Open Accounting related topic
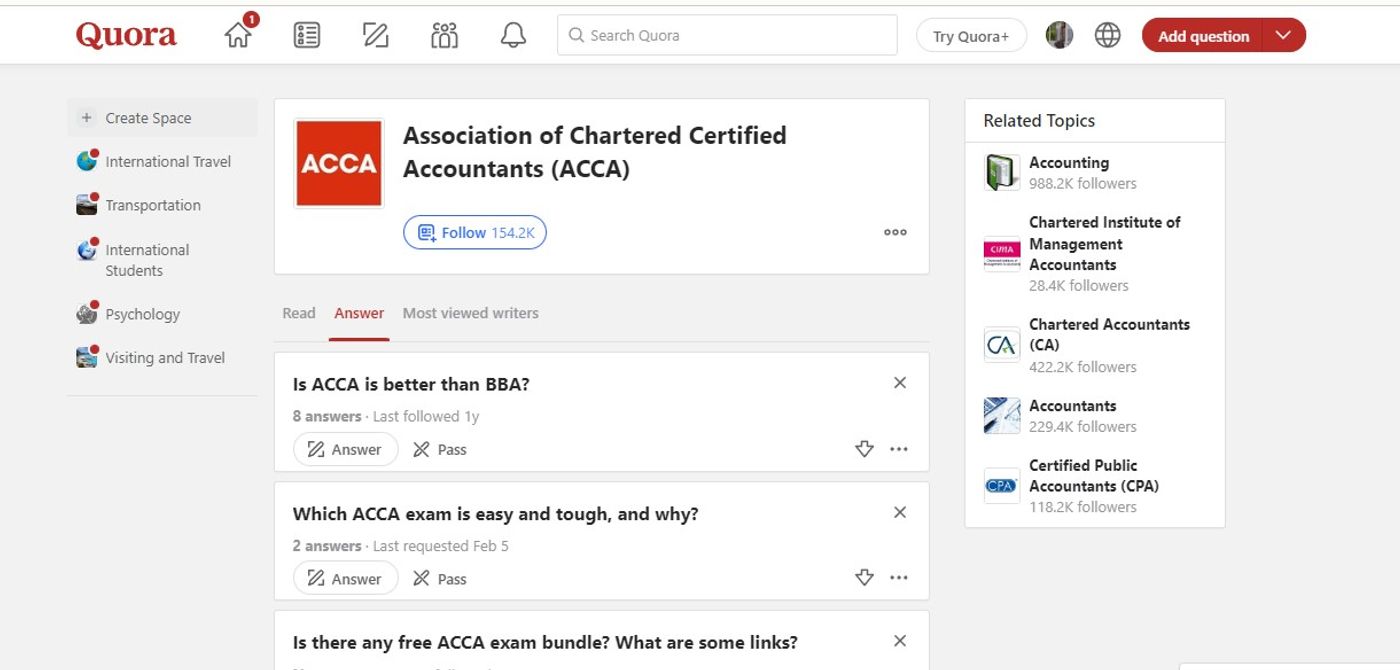The image size is (1400, 670). click(1069, 162)
